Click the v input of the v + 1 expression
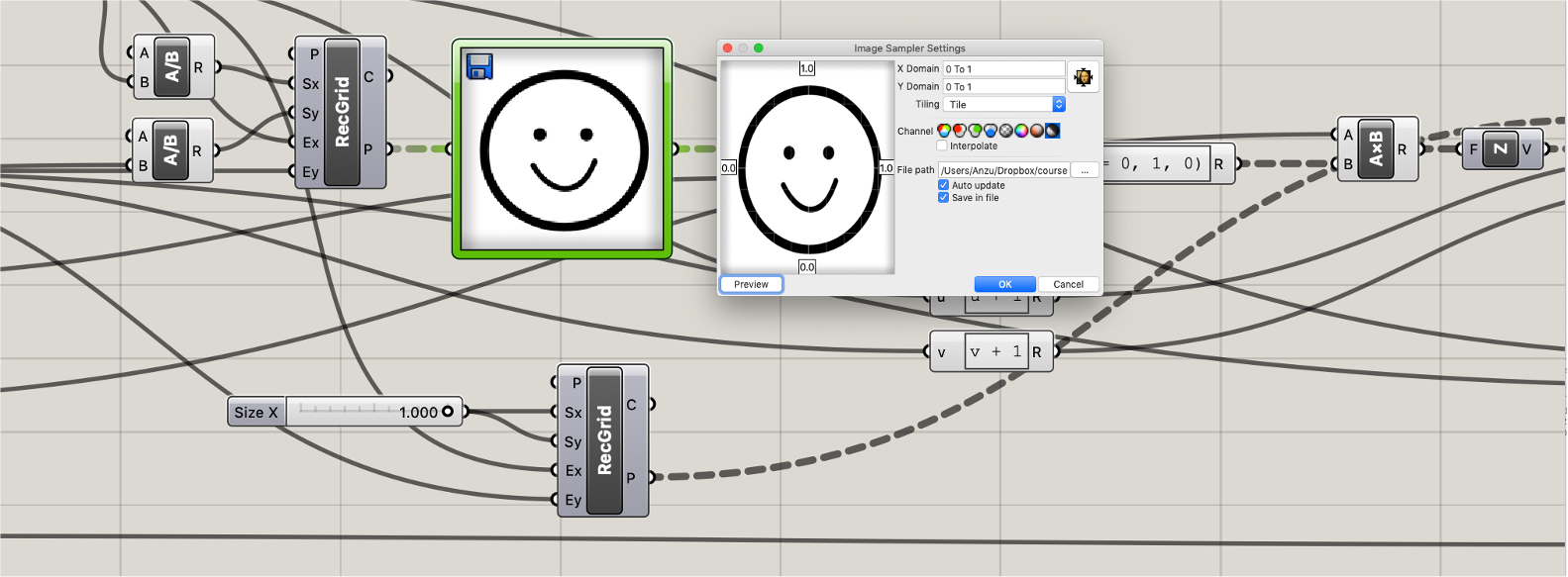Viewport: 1568px width, 577px height. 941,352
